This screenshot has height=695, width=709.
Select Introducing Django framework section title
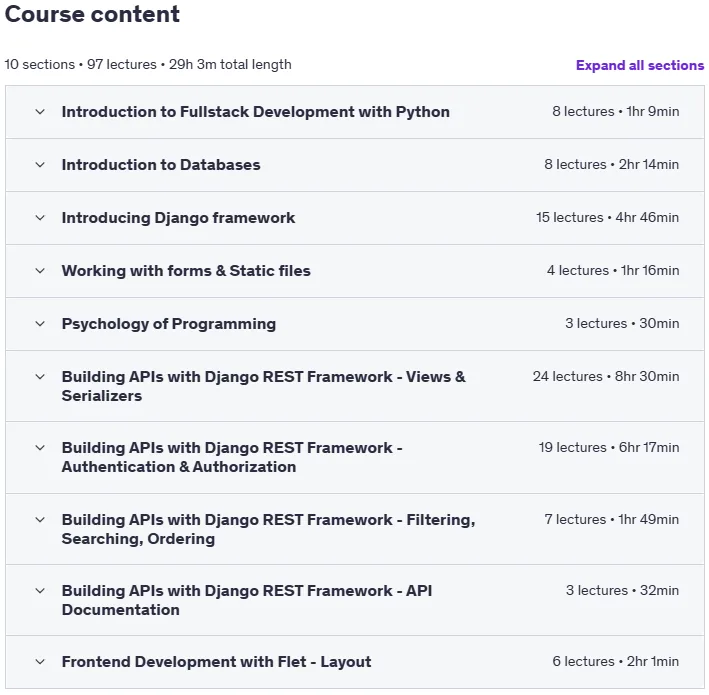point(178,218)
